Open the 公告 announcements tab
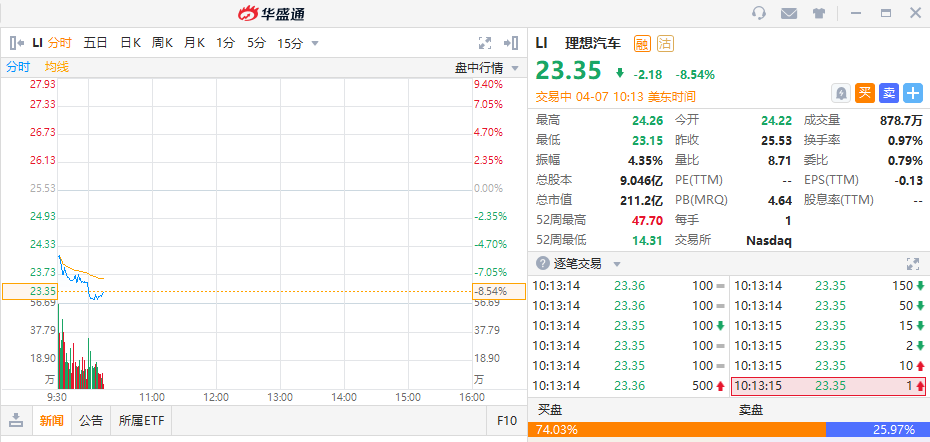This screenshot has width=930, height=442. pyautogui.click(x=91, y=421)
